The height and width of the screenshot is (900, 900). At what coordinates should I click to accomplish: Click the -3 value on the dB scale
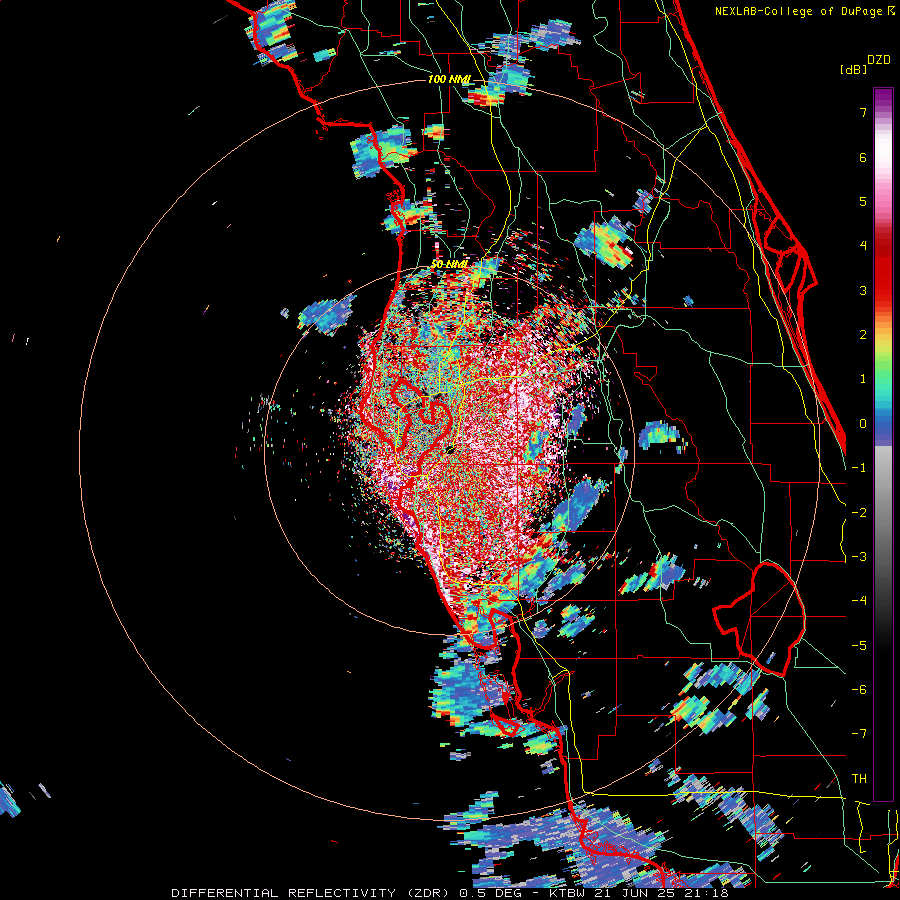click(859, 557)
